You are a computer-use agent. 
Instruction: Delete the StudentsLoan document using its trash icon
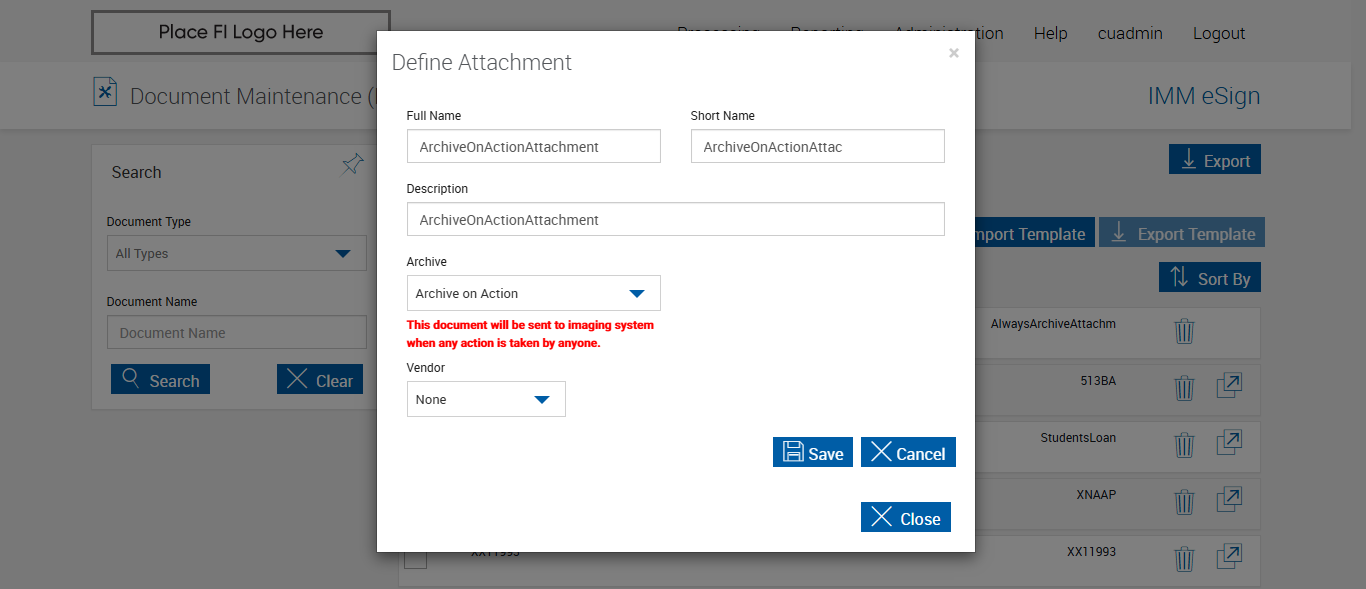point(1184,445)
